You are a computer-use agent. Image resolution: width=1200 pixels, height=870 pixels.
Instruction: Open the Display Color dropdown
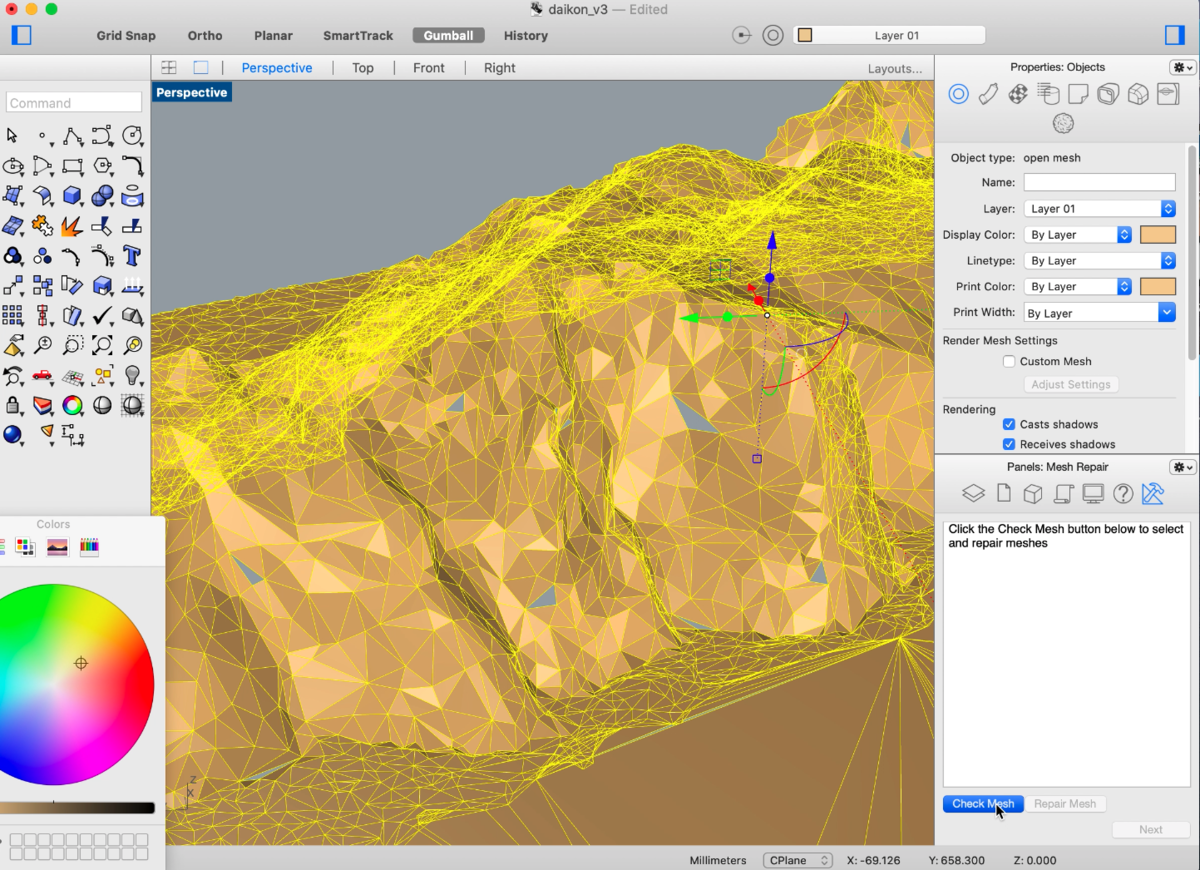(1078, 235)
